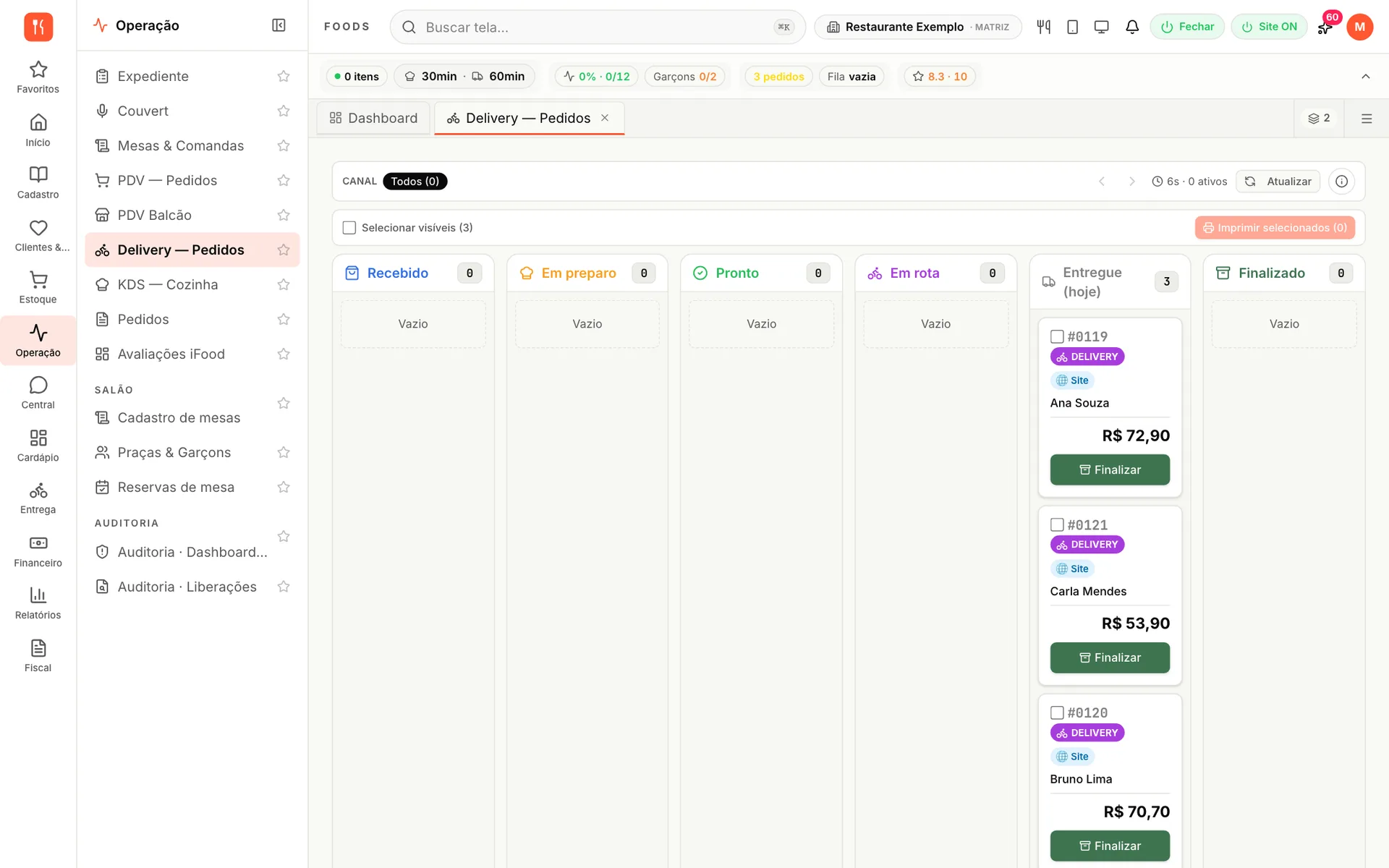The width and height of the screenshot is (1389, 868).
Task: Star the PDV Balcão item
Action: tap(284, 215)
